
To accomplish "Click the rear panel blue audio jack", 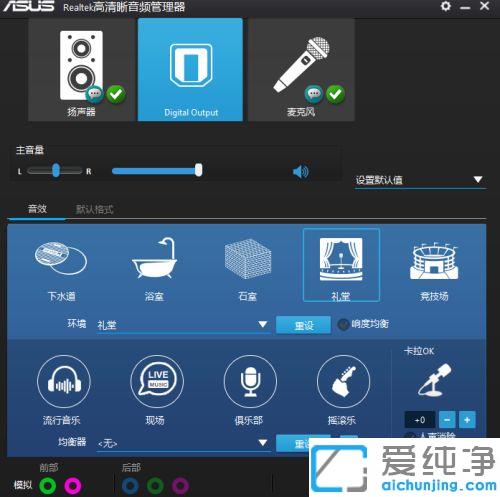I will tap(130, 486).
